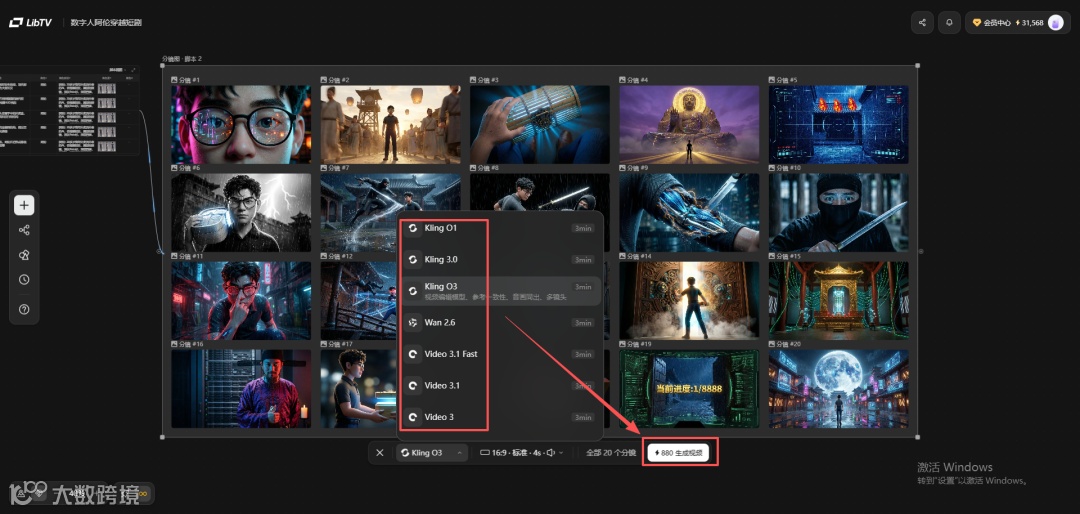Click the Wan 2.6 model icon
Image resolution: width=1080 pixels, height=514 pixels.
pyautogui.click(x=413, y=322)
